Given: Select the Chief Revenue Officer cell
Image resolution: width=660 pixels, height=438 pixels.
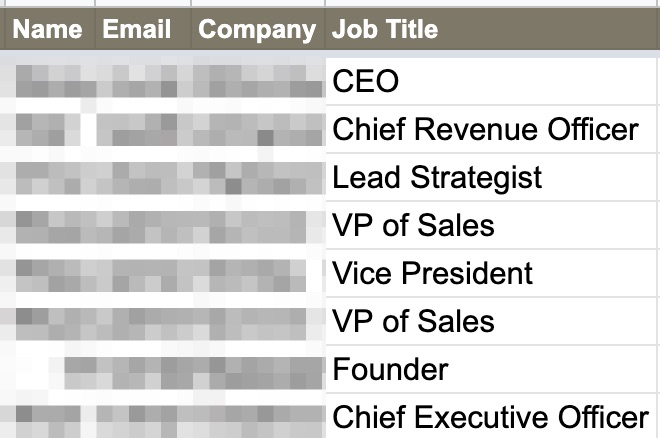Looking at the screenshot, I should pos(485,129).
